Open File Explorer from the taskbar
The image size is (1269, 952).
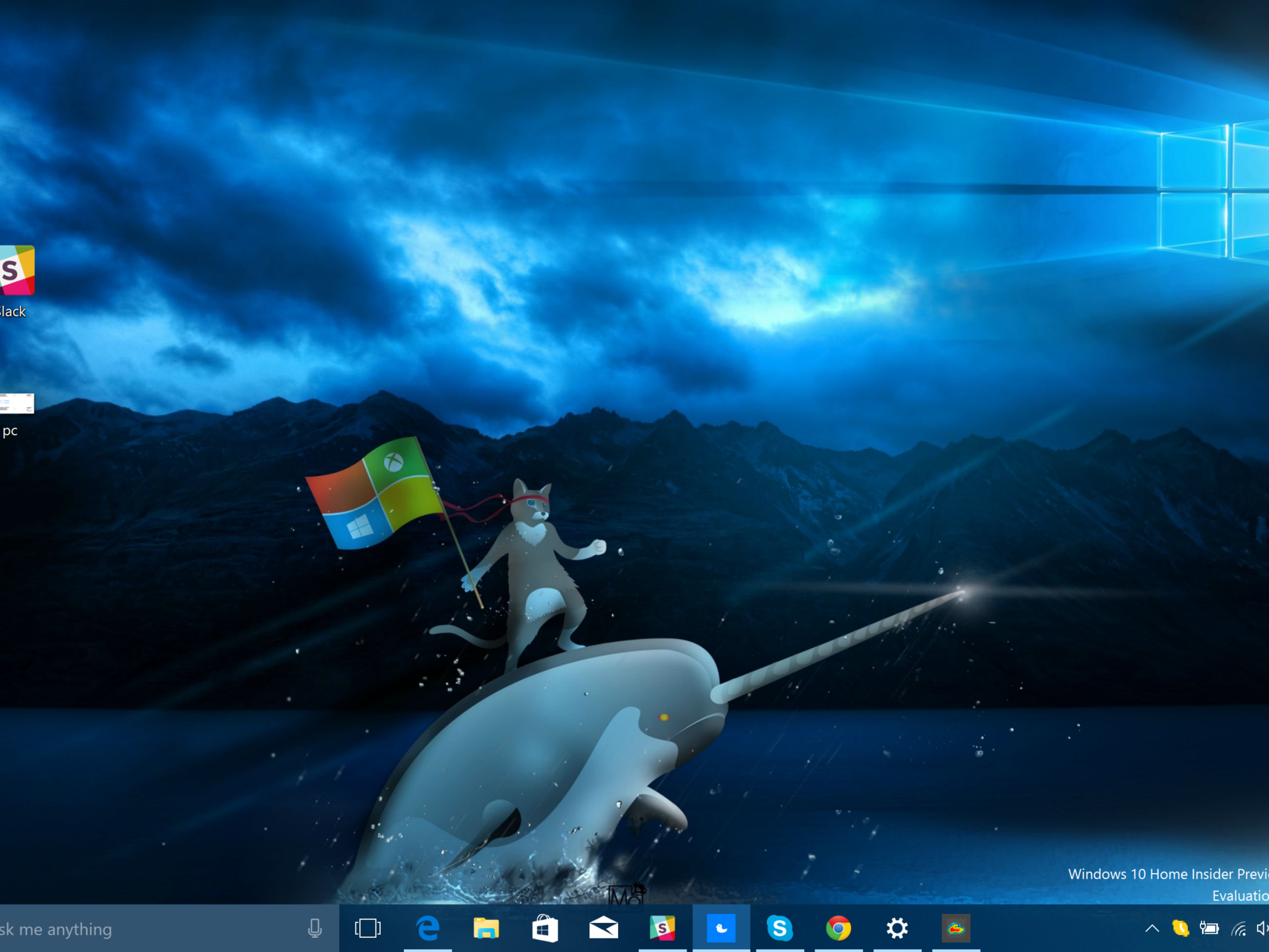[x=486, y=928]
